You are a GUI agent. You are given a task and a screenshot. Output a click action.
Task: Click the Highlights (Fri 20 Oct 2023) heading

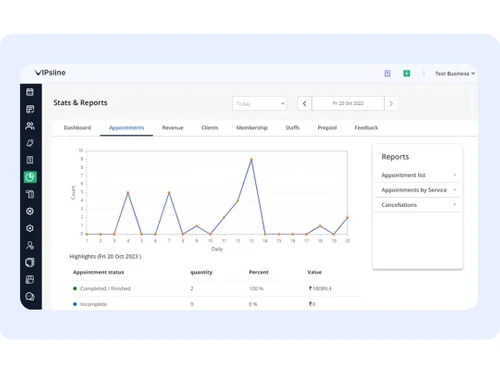105,256
